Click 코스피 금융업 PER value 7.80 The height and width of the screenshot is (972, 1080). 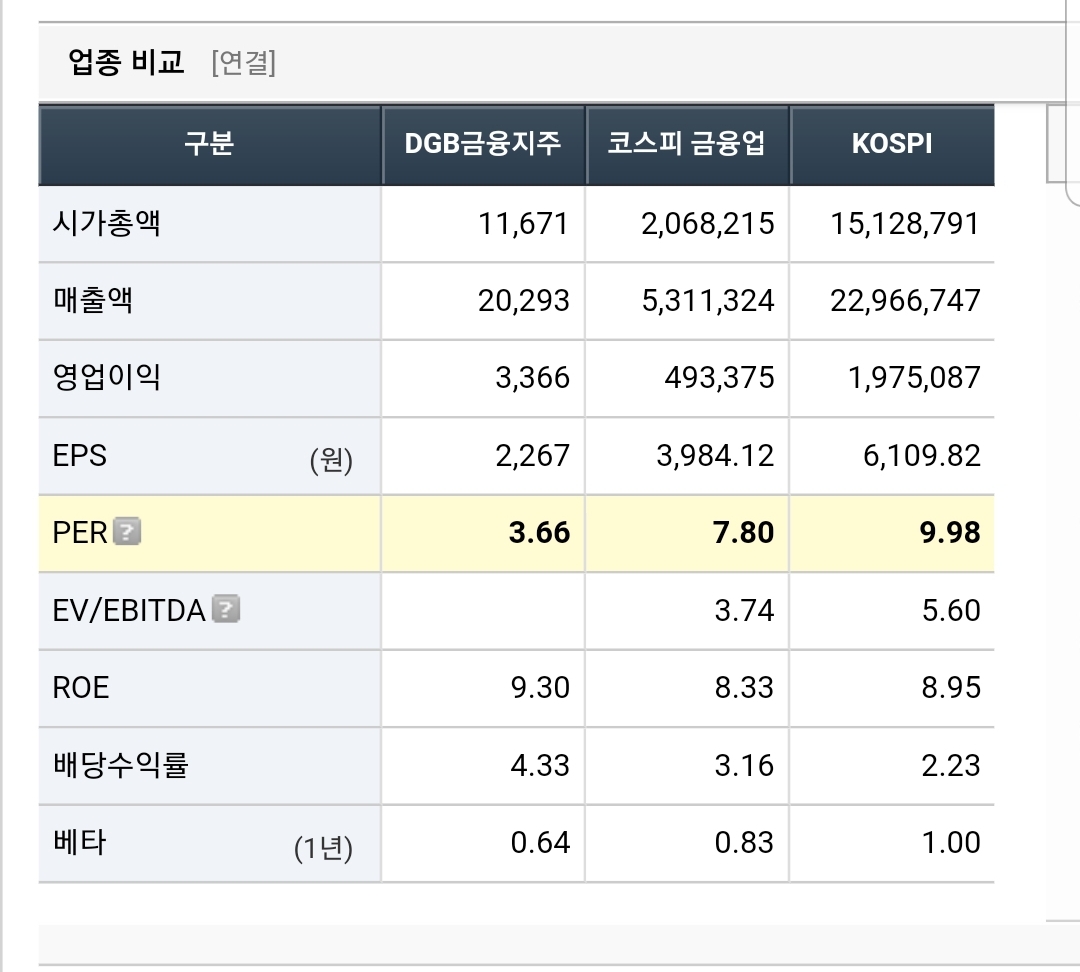coord(743,533)
